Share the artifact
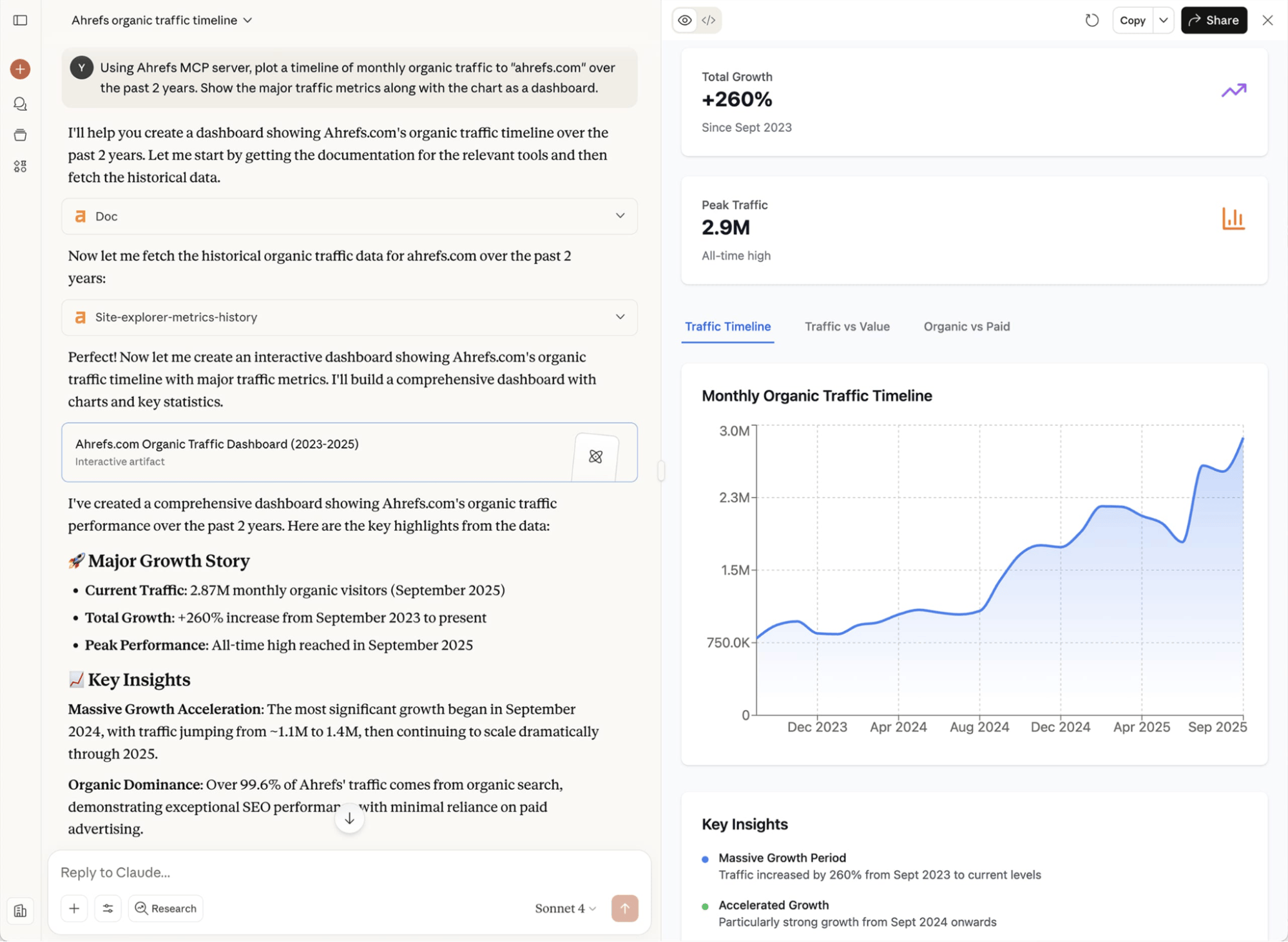This screenshot has height=942, width=1288. coord(1214,20)
